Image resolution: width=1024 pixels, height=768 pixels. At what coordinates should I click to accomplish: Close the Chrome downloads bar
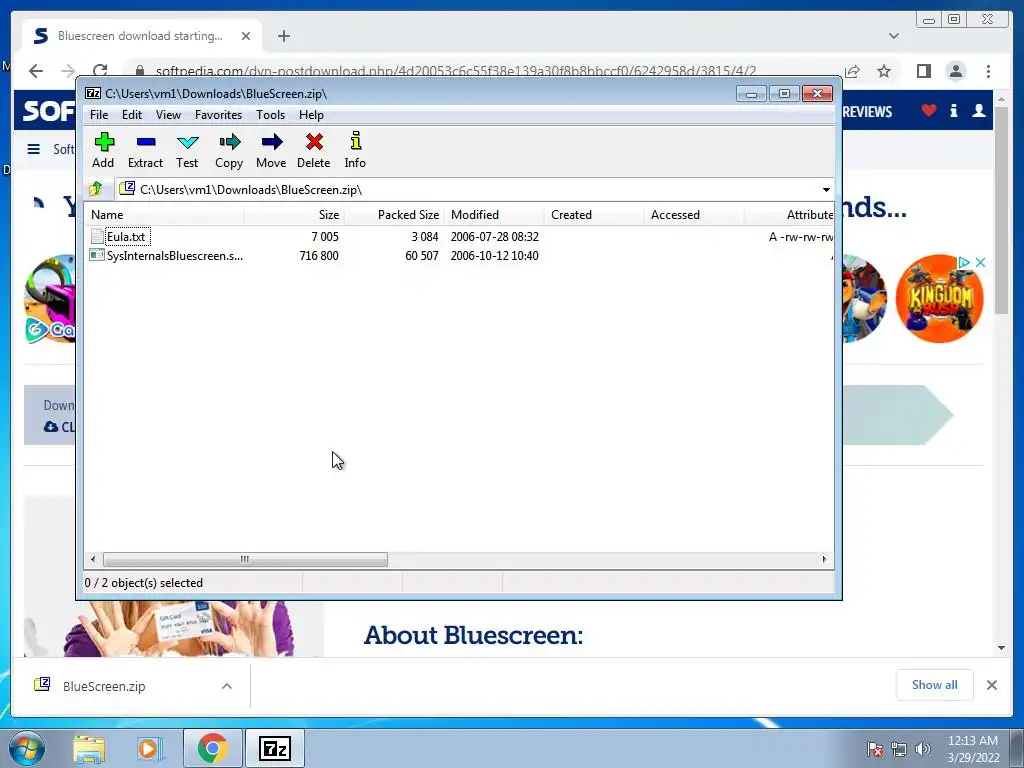pos(992,685)
